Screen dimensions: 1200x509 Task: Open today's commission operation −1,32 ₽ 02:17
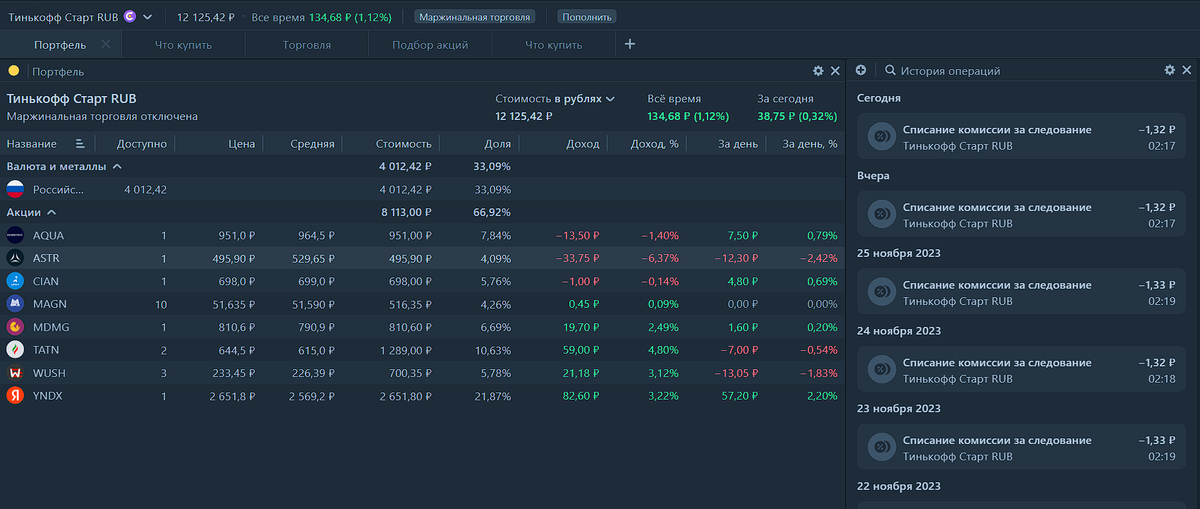point(1020,136)
